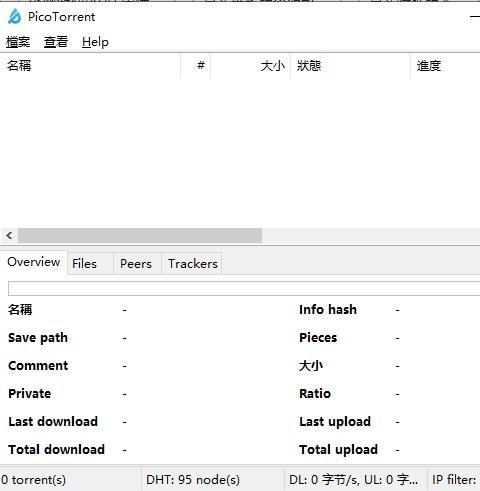The width and height of the screenshot is (480, 491).
Task: Sort torrents by 進度 column header
Action: 446,66
